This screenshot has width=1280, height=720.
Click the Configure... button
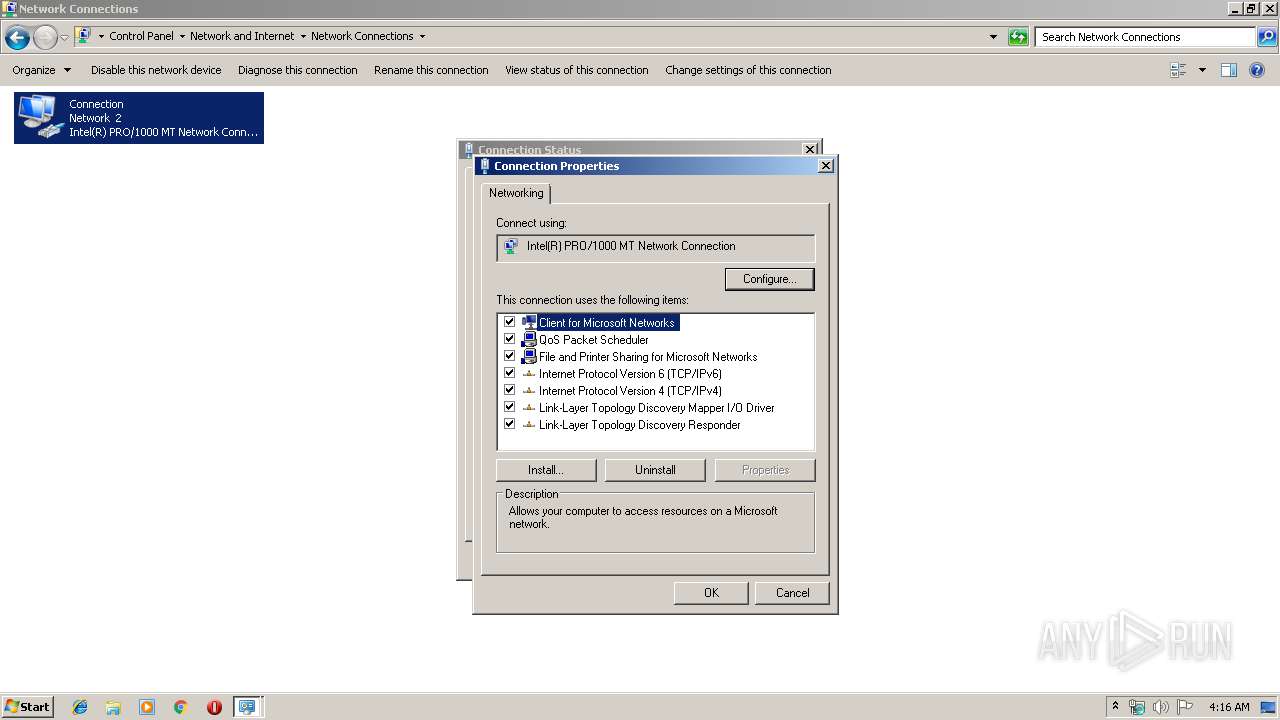769,279
